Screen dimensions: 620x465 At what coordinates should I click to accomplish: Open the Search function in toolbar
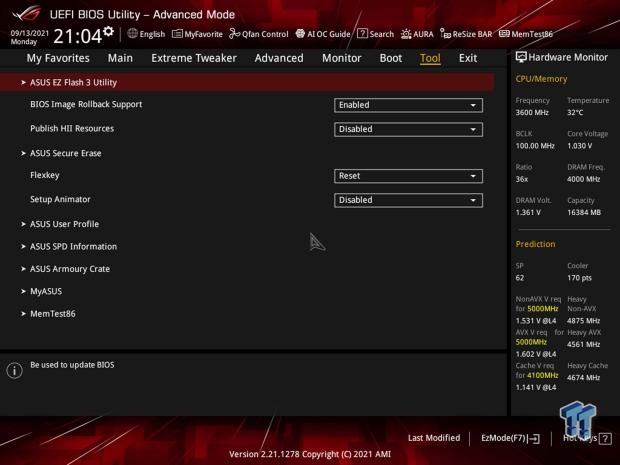tap(376, 34)
